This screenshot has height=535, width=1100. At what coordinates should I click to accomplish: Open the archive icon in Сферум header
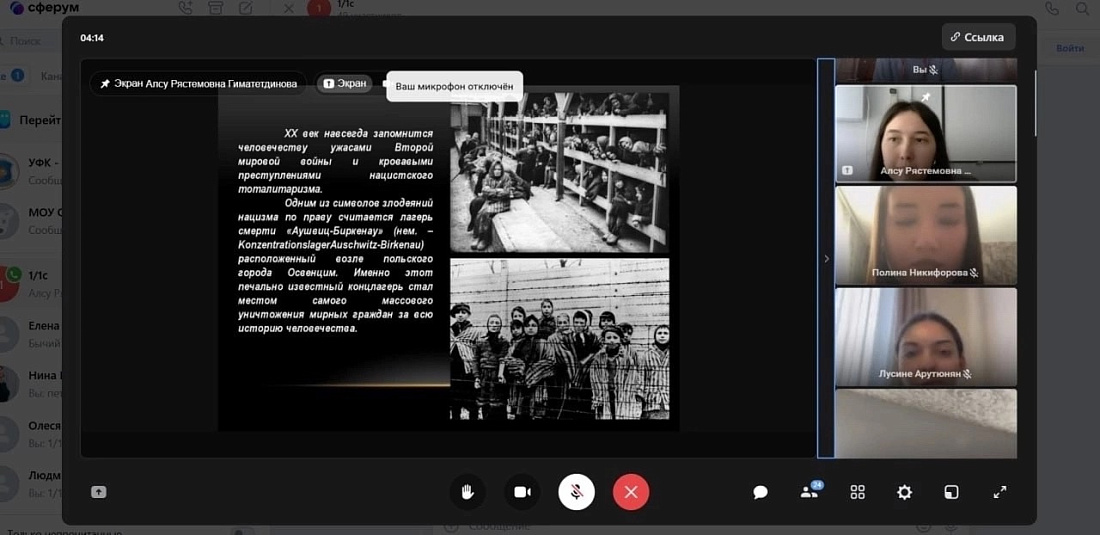(215, 8)
